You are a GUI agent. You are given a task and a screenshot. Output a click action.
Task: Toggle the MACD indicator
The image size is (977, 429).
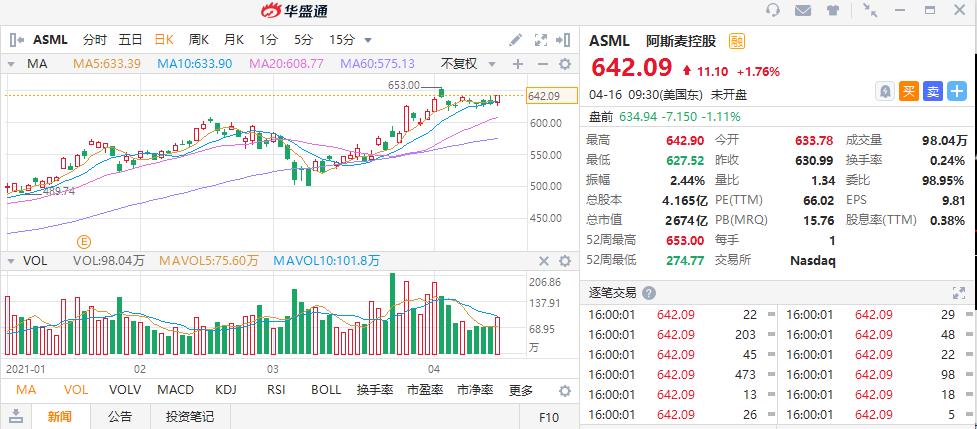(x=176, y=390)
